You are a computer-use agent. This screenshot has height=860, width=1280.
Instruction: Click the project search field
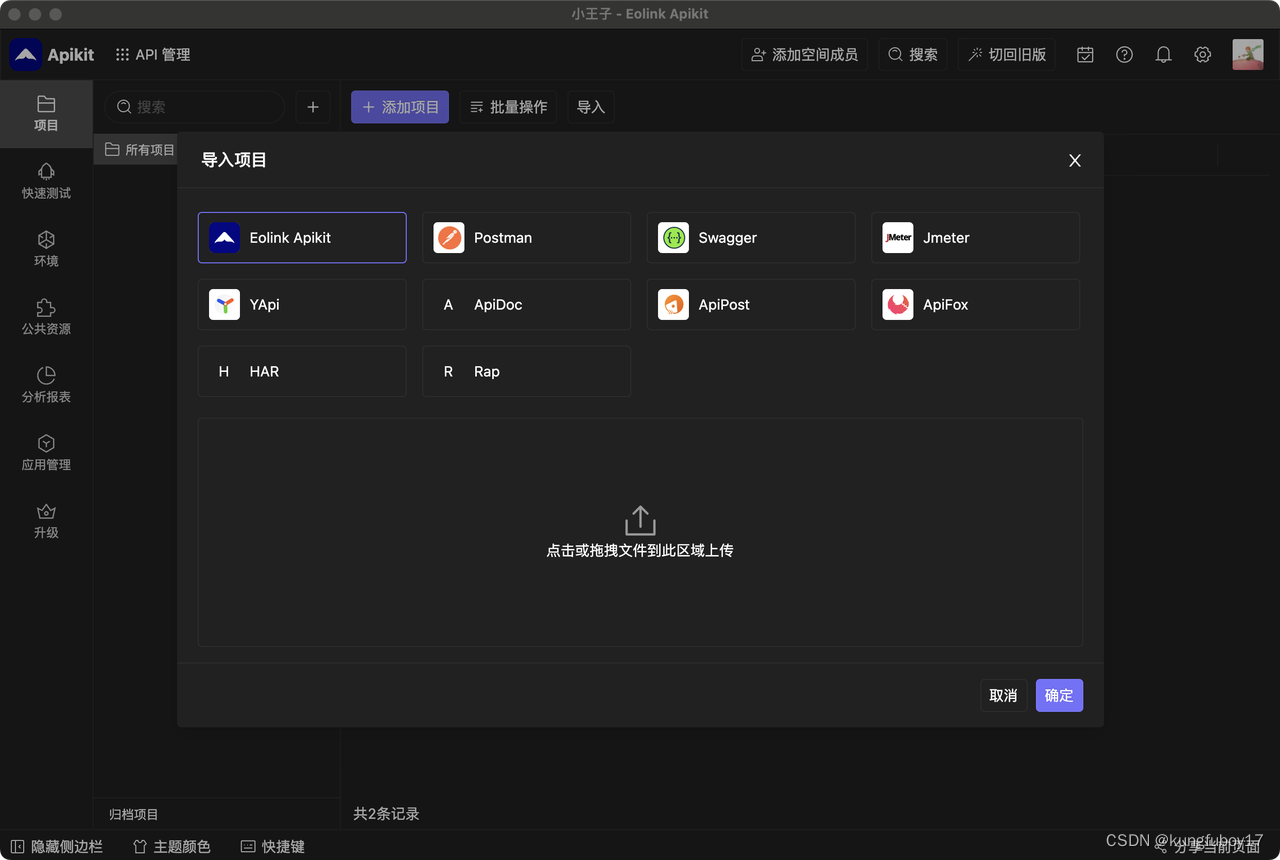click(195, 107)
